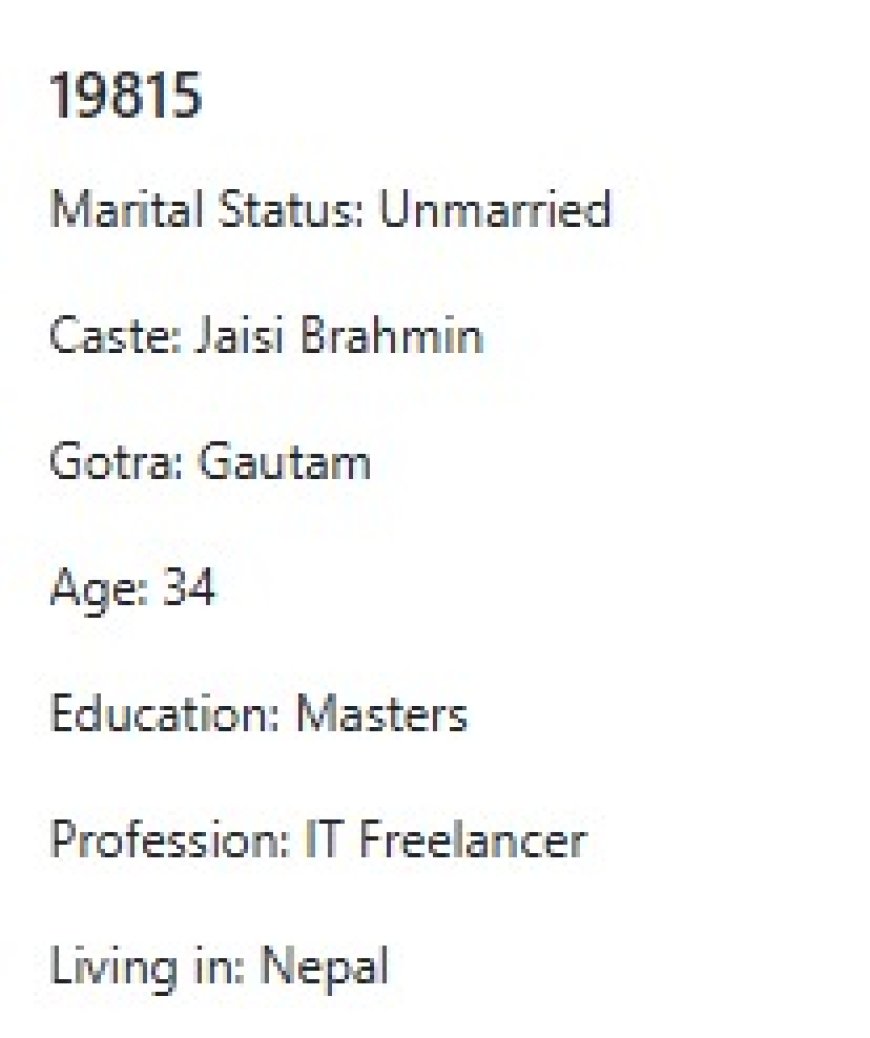870x1038 pixels.
Task: Click the full Education: Masters line
Action: click(x=258, y=715)
